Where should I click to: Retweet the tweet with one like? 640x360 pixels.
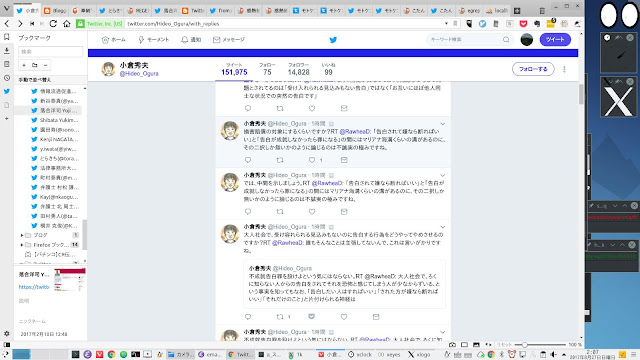click(x=280, y=160)
